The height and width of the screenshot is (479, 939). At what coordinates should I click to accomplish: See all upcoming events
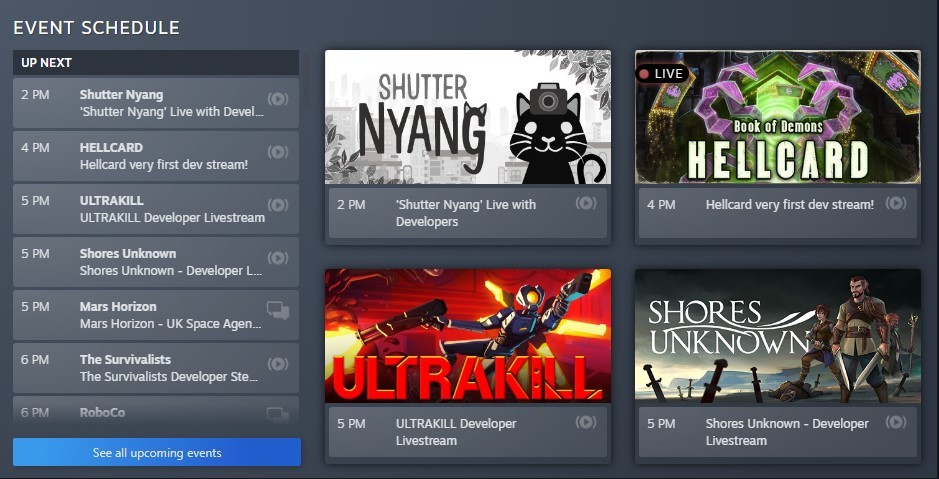tap(157, 453)
